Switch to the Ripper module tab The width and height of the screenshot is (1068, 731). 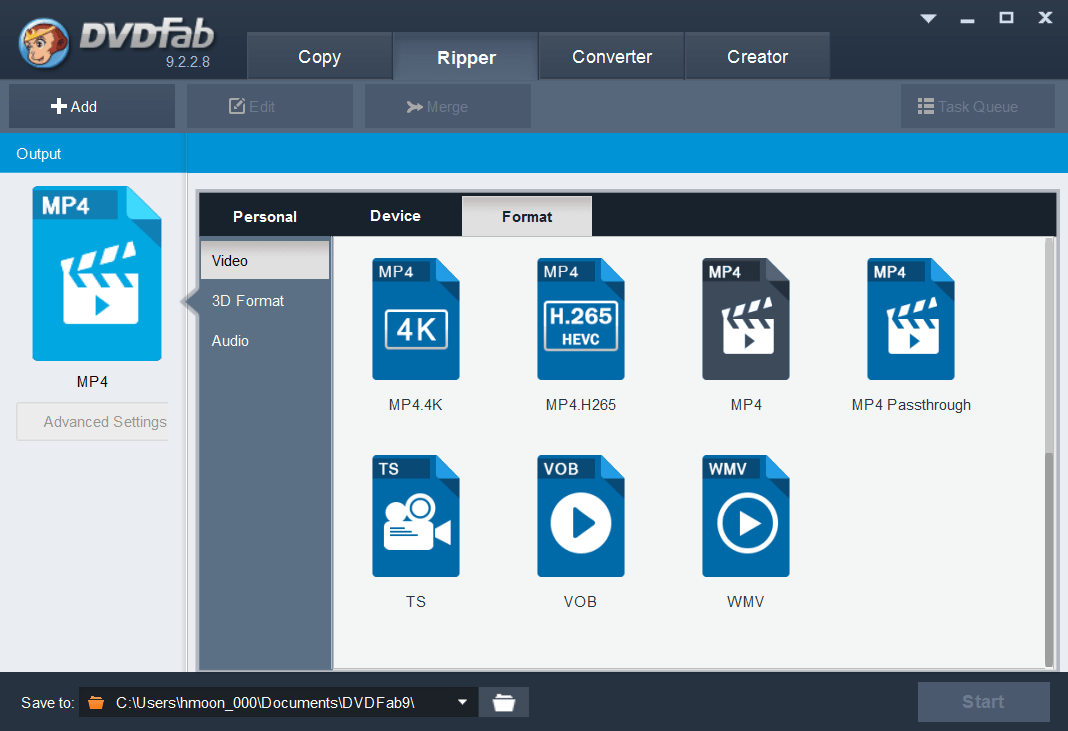(466, 57)
